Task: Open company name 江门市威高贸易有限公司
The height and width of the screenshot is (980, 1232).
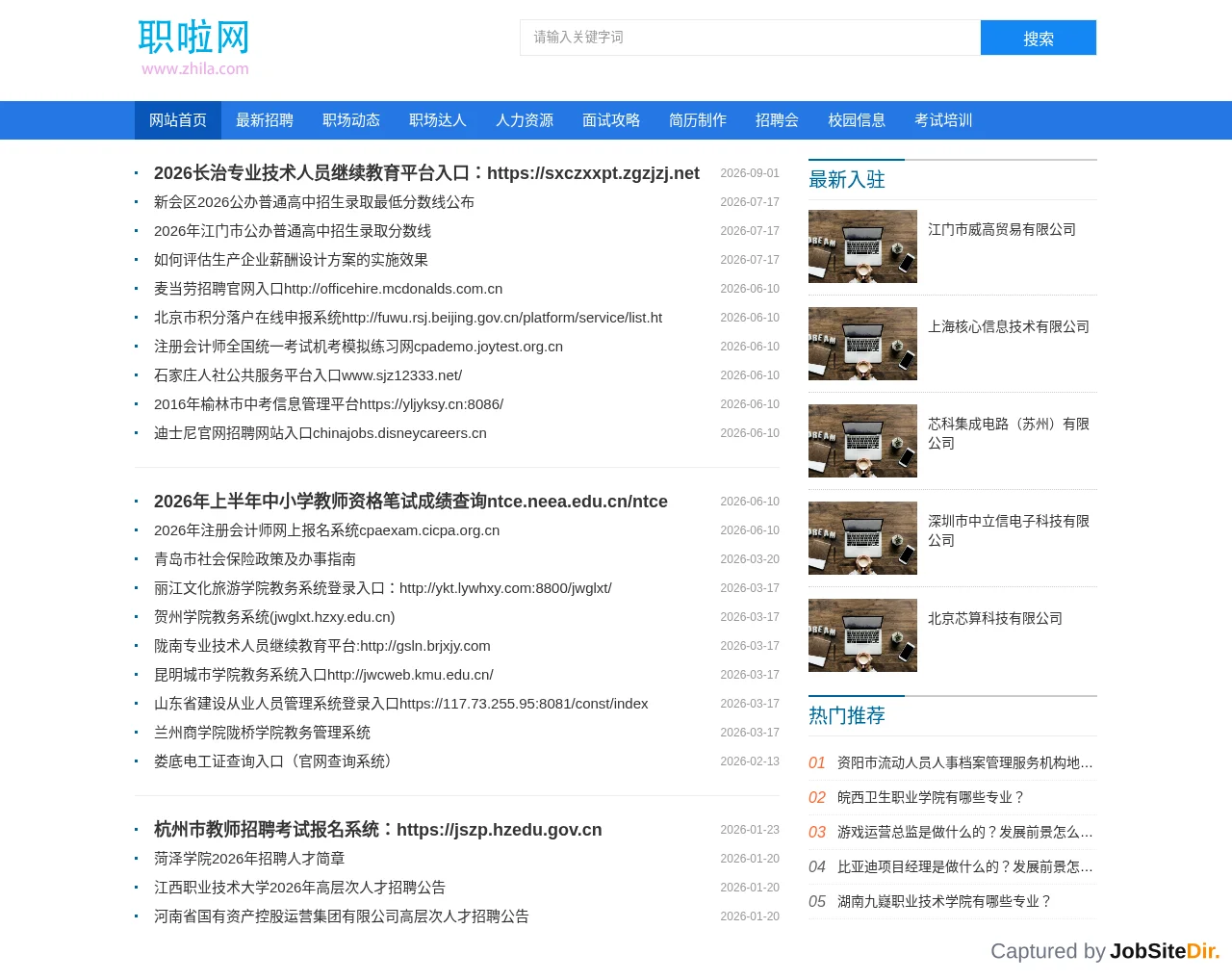Action: [x=1002, y=229]
